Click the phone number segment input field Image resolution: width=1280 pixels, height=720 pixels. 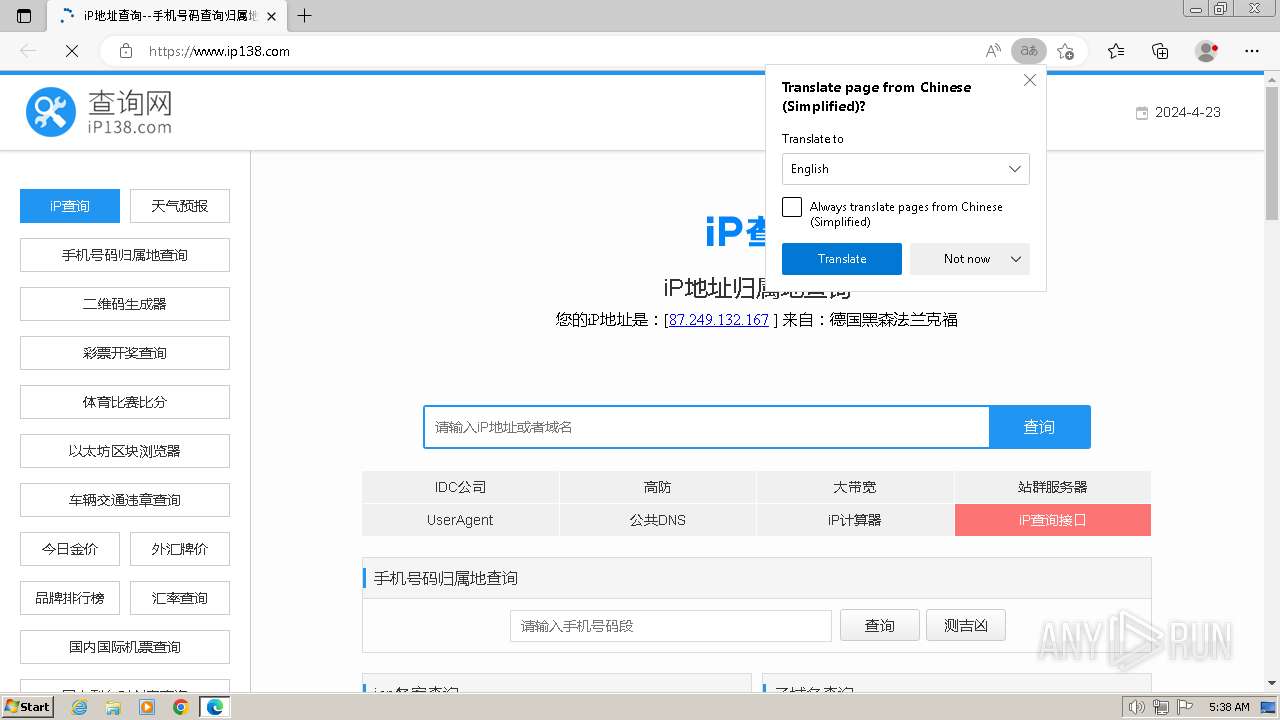[671, 626]
